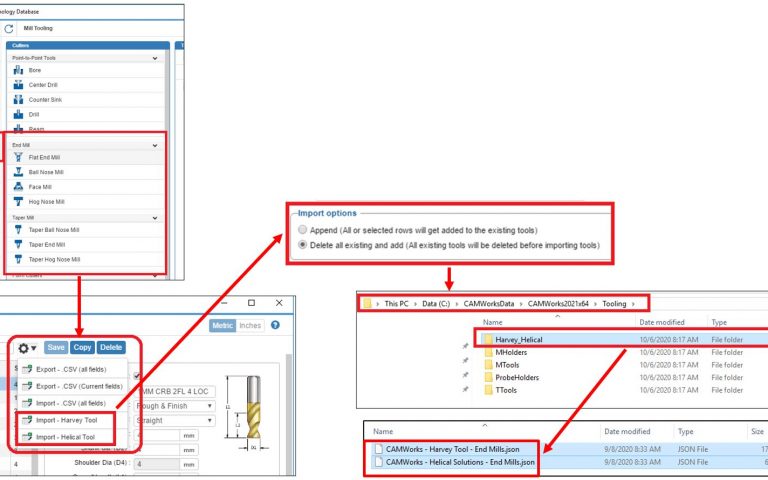Switch units to Inches
The height and width of the screenshot is (480, 768).
tap(251, 325)
